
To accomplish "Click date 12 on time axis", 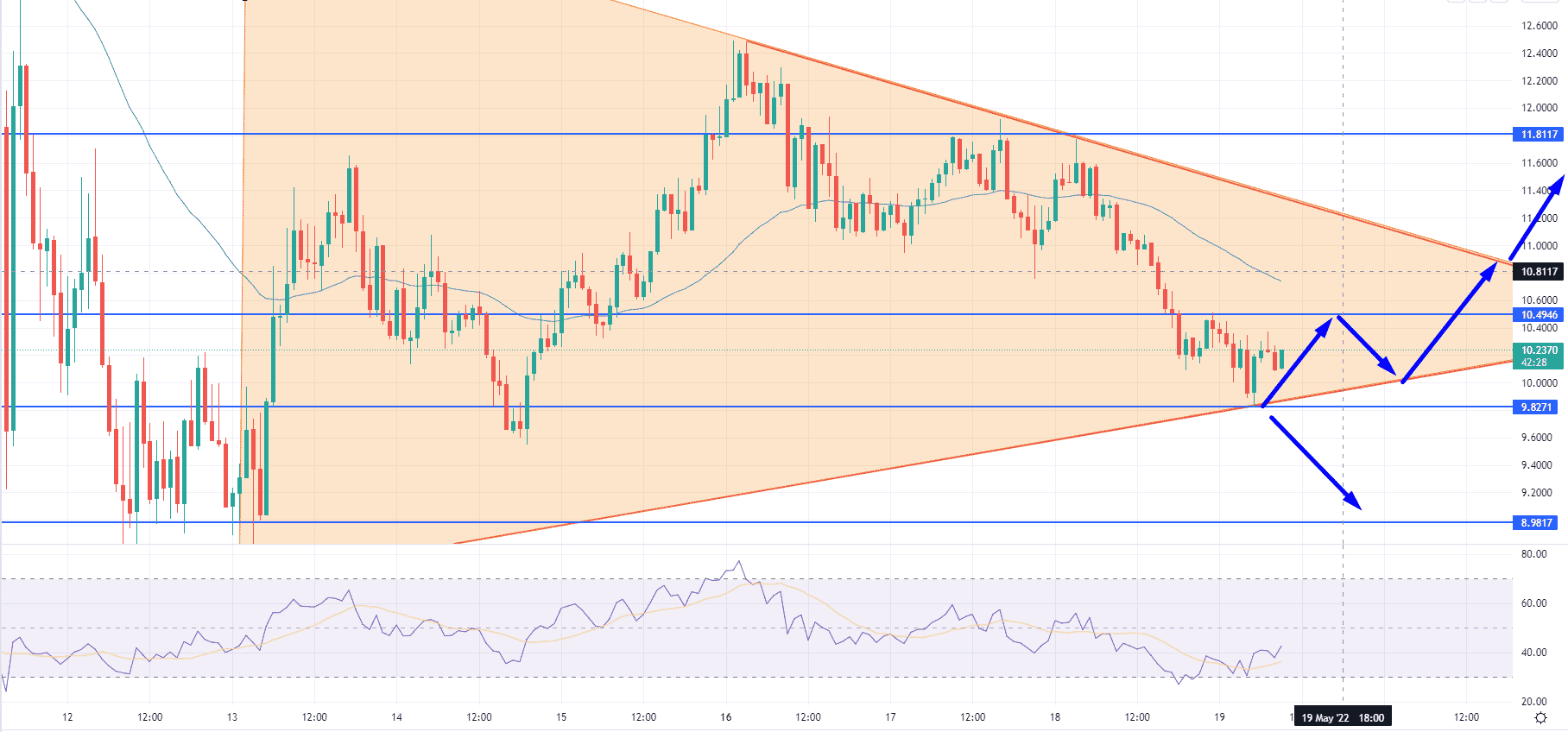I will 67,717.
